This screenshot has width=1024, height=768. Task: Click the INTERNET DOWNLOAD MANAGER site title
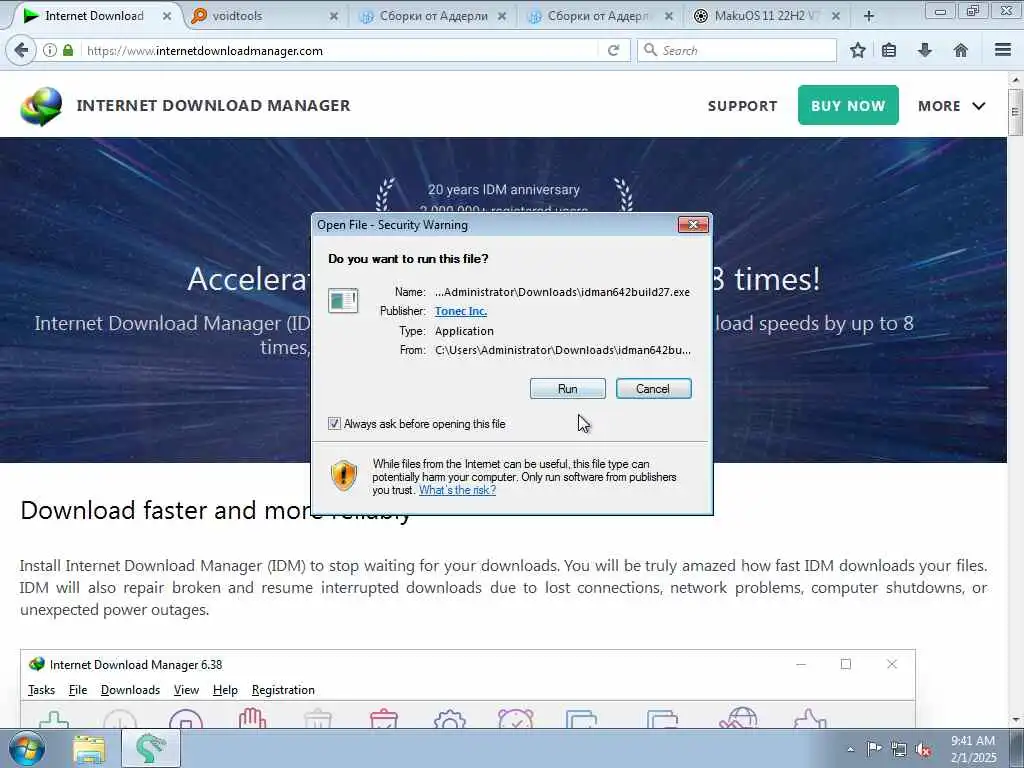pyautogui.click(x=214, y=105)
